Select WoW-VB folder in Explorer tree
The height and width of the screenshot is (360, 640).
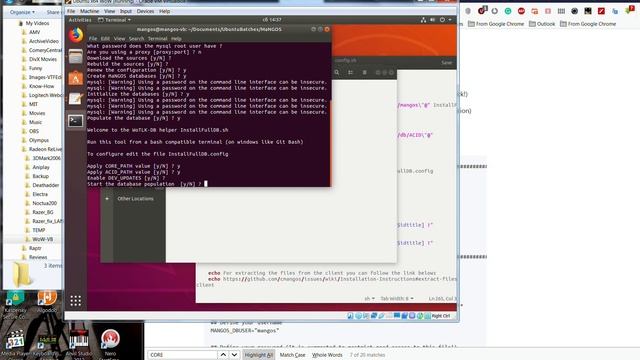pyautogui.click(x=42, y=239)
